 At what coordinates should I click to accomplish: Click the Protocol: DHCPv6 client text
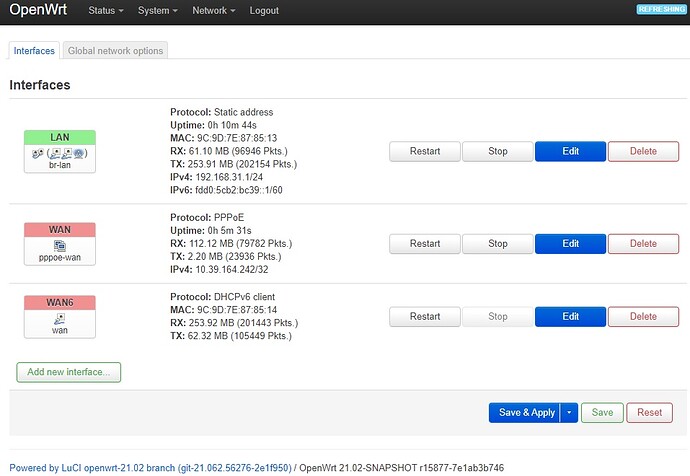[x=223, y=297]
